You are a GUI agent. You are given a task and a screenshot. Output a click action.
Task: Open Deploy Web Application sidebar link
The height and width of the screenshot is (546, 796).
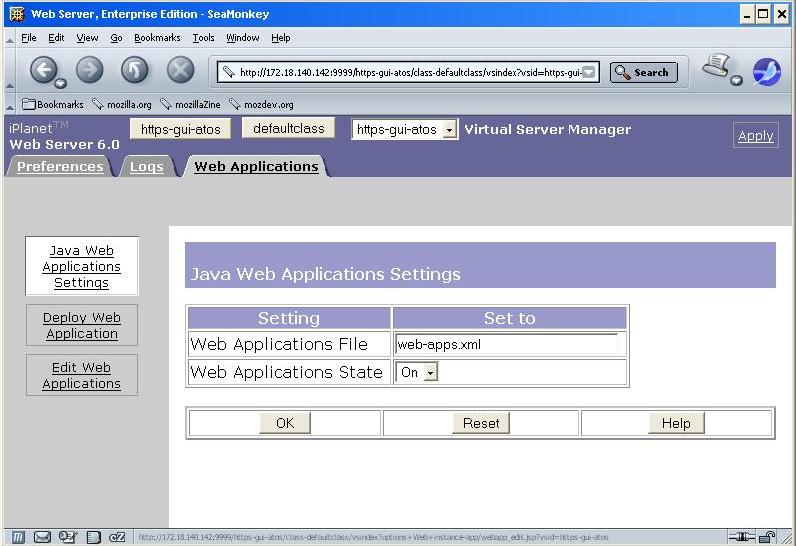[81, 325]
